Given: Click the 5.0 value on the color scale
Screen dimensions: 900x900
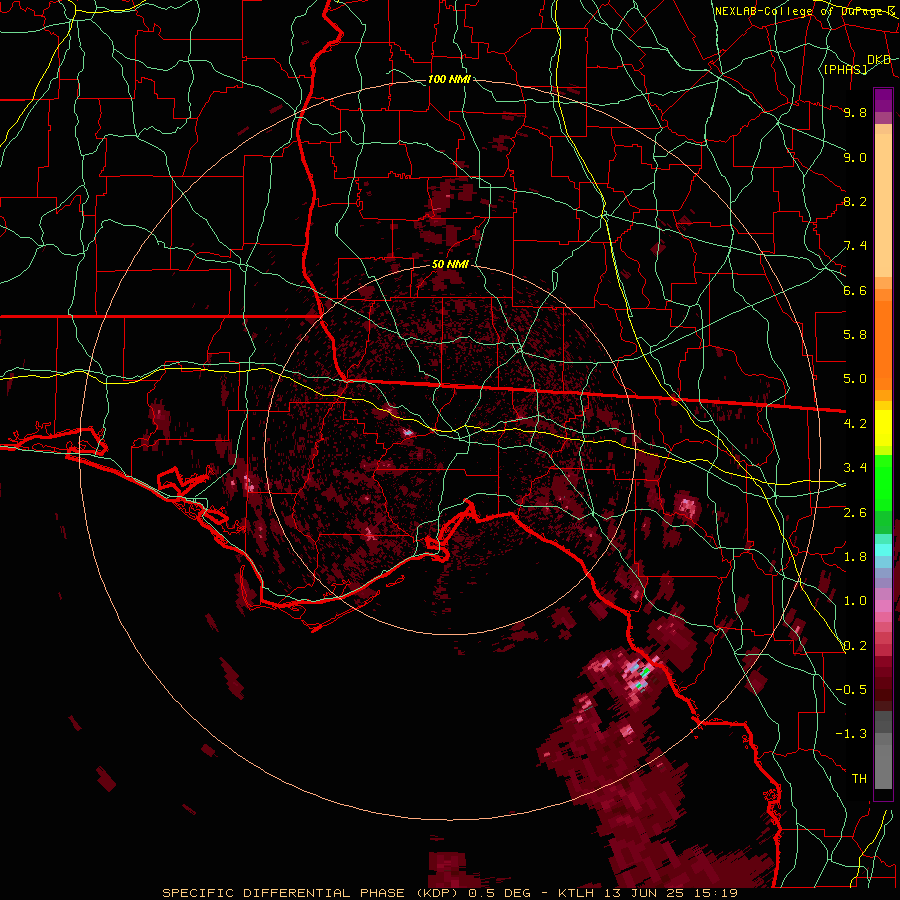Looking at the screenshot, I should pyautogui.click(x=855, y=379).
